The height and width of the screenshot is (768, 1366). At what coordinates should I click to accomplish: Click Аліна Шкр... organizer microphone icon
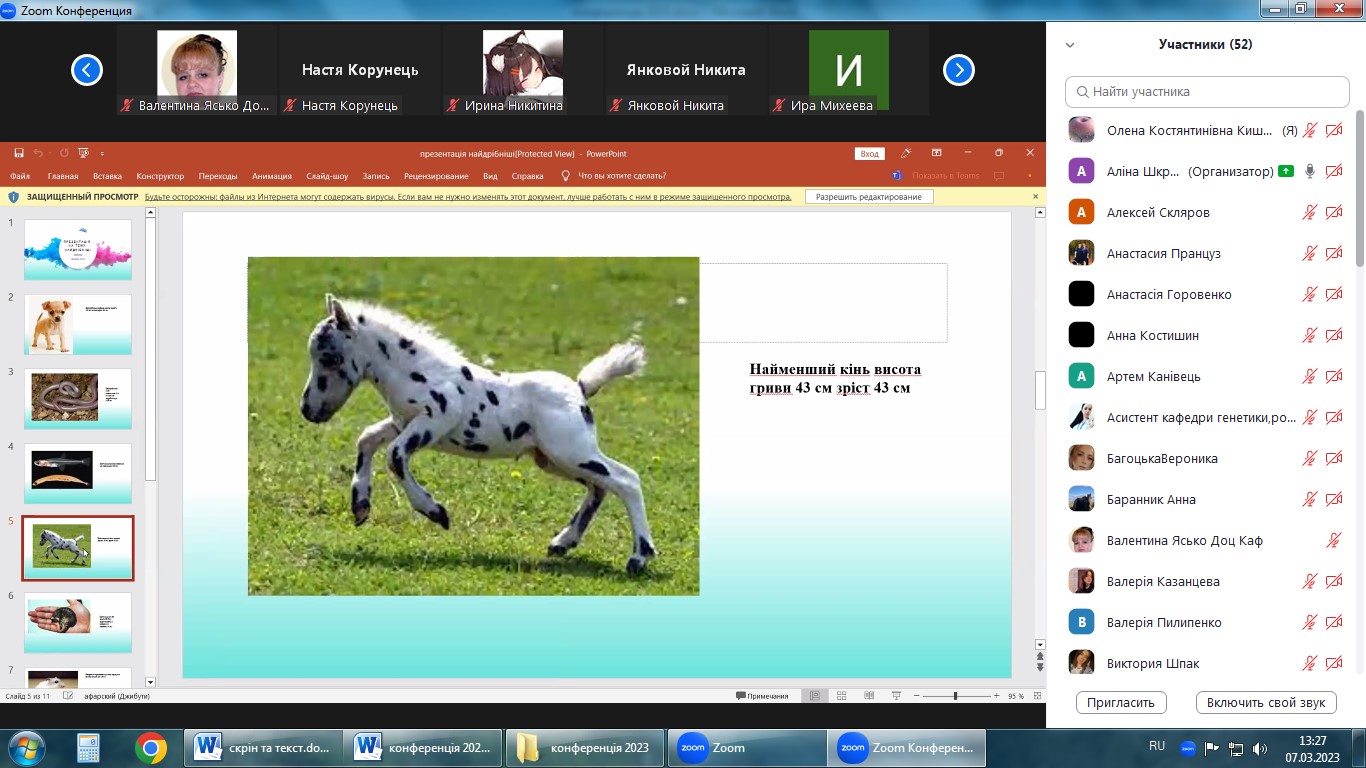1309,171
